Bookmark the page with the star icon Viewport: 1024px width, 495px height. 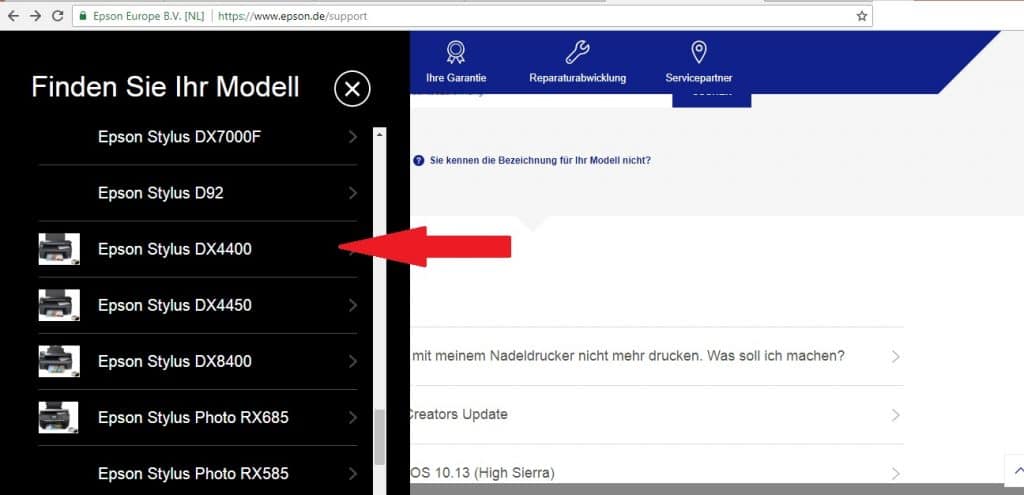(861, 16)
